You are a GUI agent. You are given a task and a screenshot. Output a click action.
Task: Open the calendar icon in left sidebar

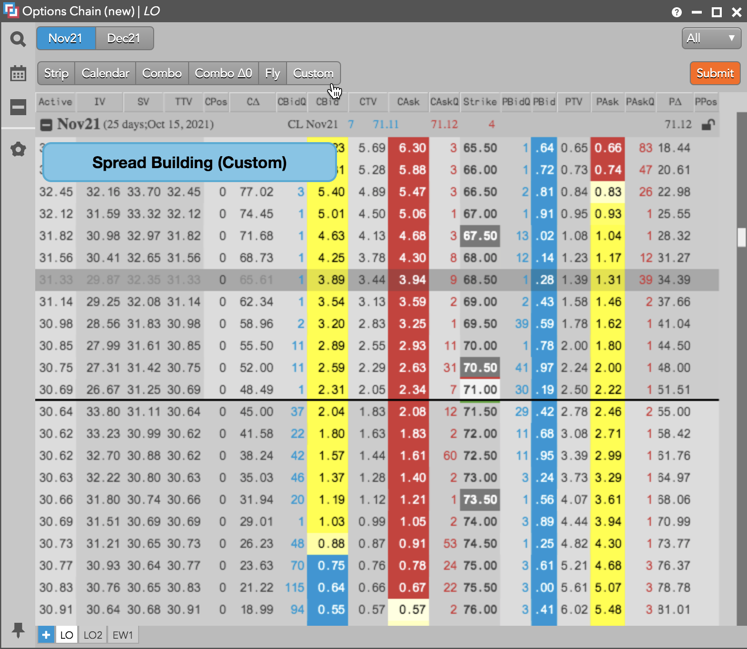tap(18, 73)
